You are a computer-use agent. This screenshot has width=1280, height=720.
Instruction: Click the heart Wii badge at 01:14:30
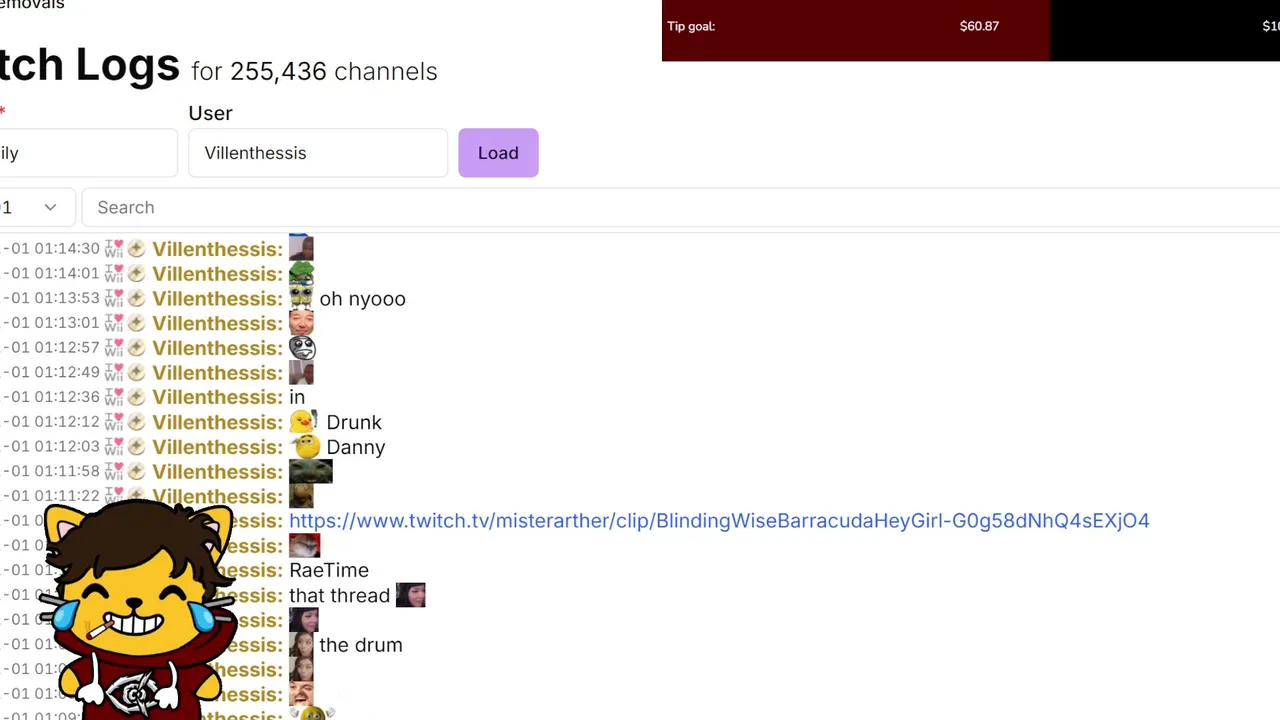pos(114,249)
